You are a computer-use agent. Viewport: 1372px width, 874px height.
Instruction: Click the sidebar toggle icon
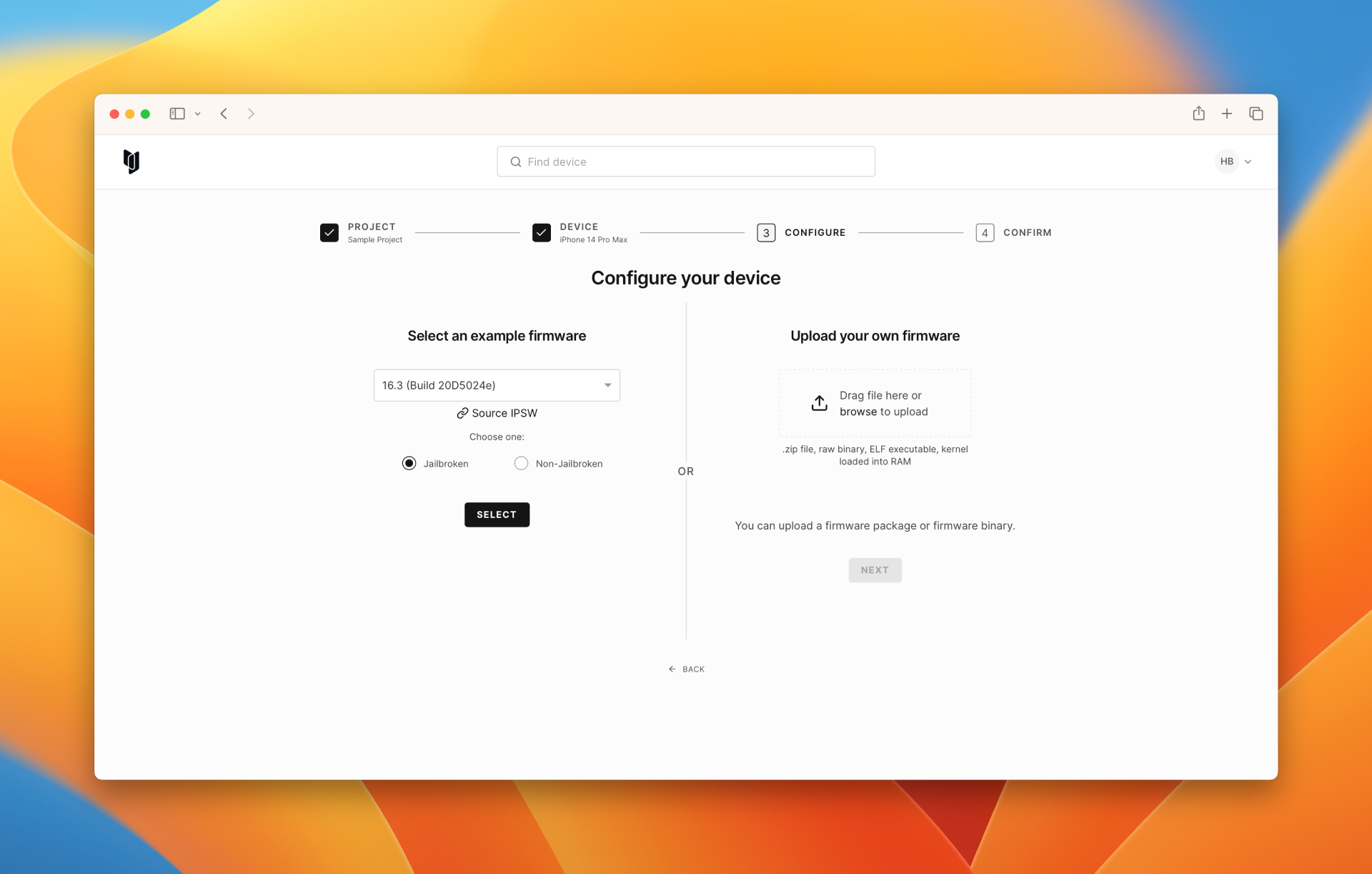(x=177, y=112)
